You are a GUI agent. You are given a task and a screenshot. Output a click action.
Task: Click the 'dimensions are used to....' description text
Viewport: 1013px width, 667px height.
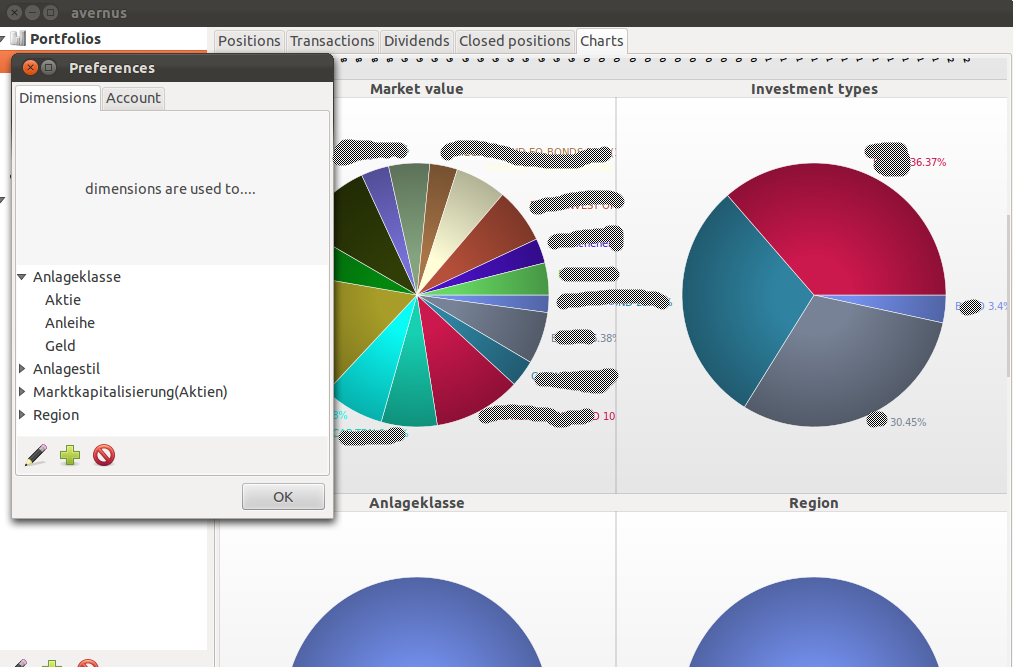(x=171, y=189)
